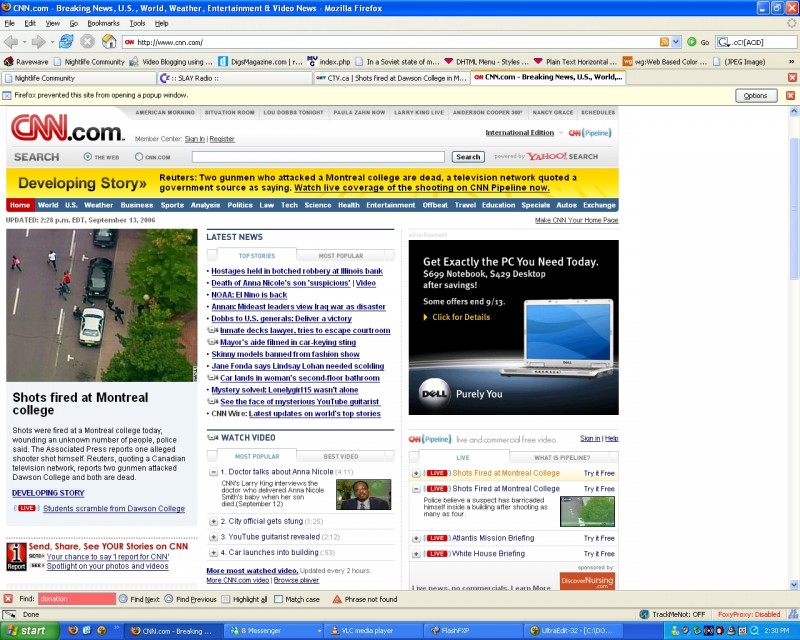Dismiss the popup blocked notification bar

tap(790, 95)
